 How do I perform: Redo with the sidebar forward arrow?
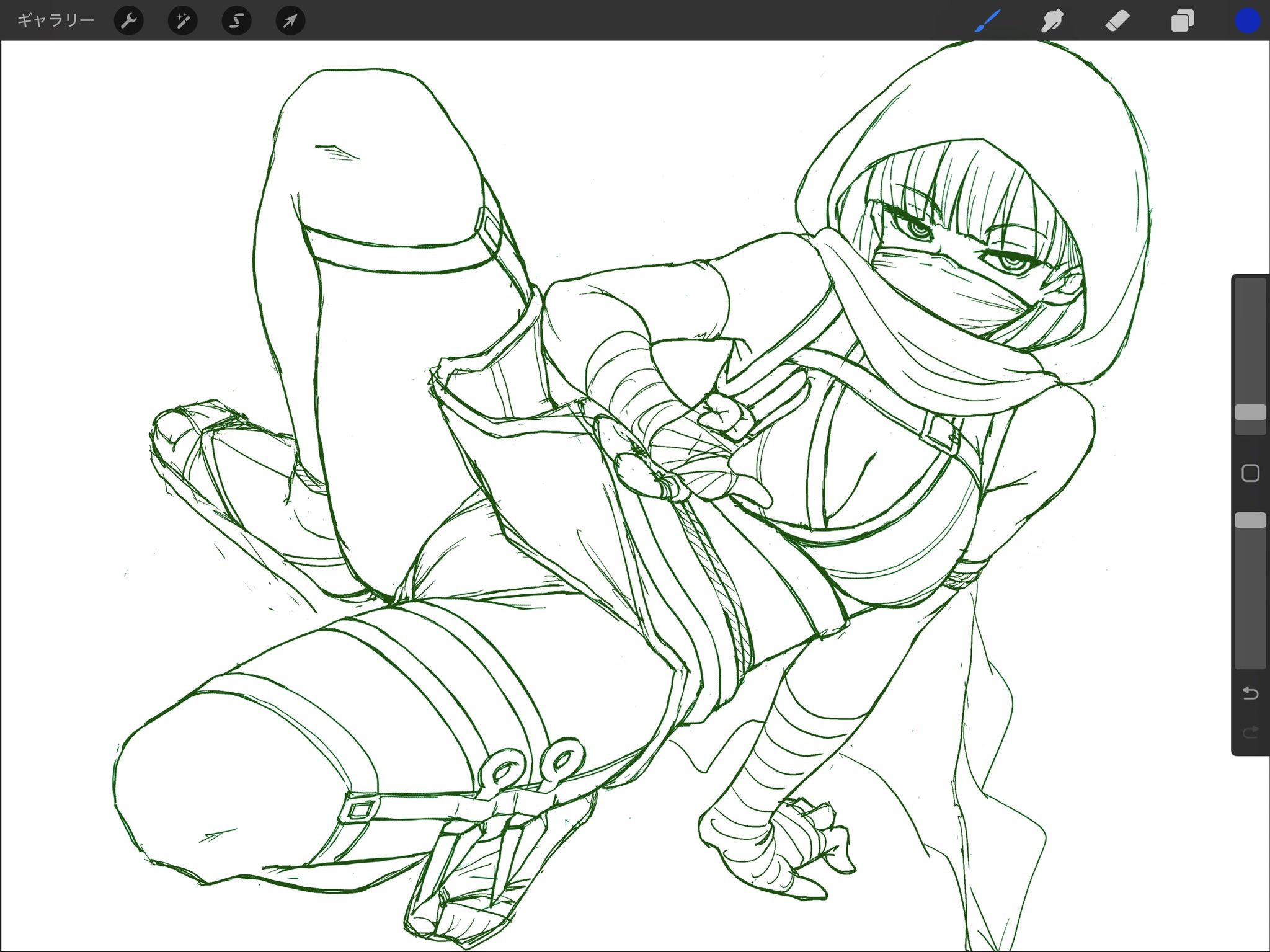tap(1250, 732)
